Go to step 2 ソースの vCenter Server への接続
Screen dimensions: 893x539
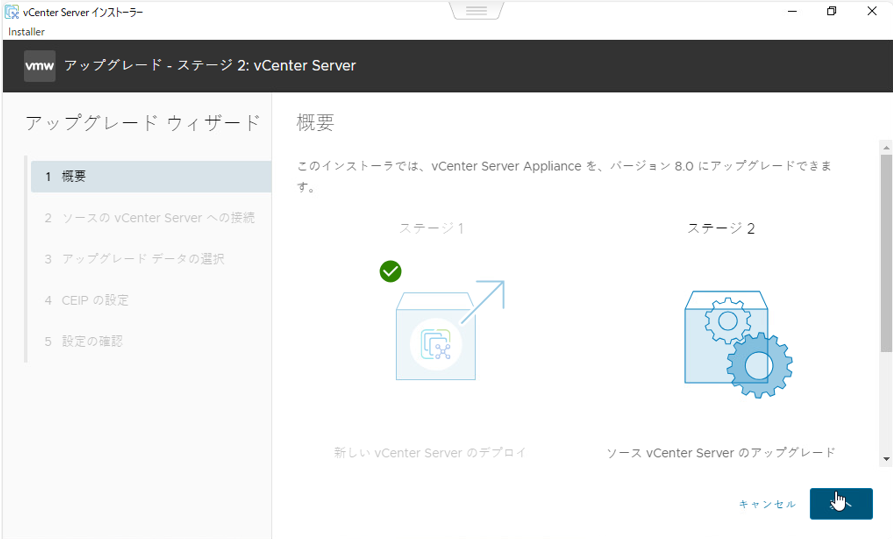point(150,218)
